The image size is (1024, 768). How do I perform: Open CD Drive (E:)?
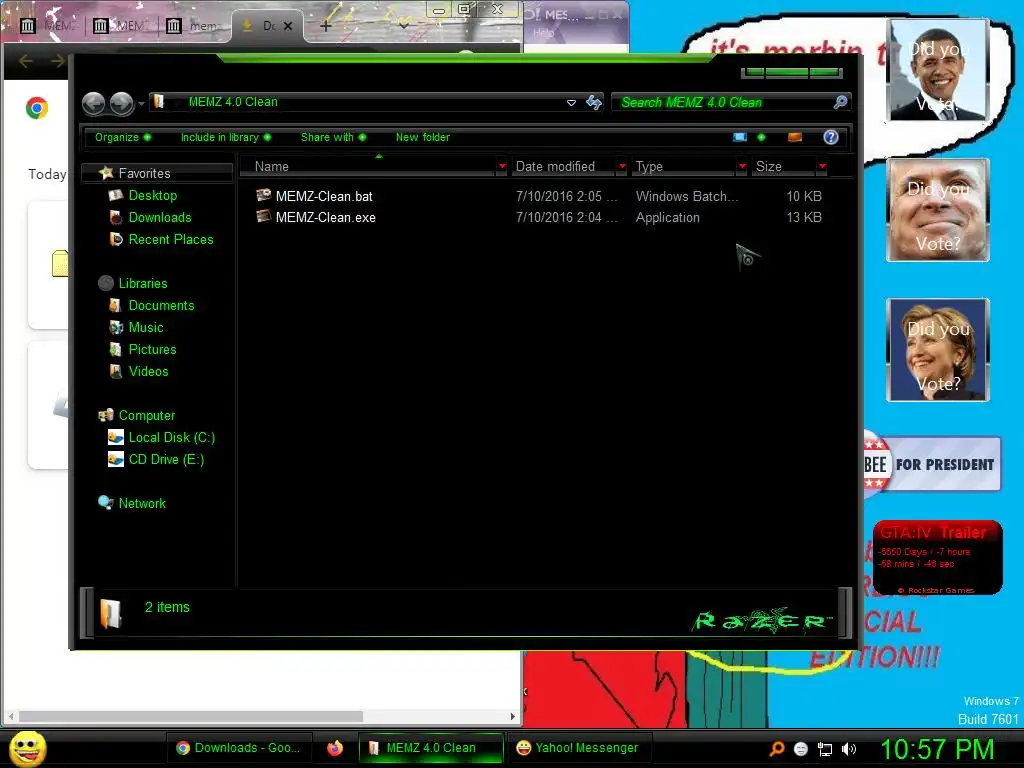pyautogui.click(x=166, y=460)
